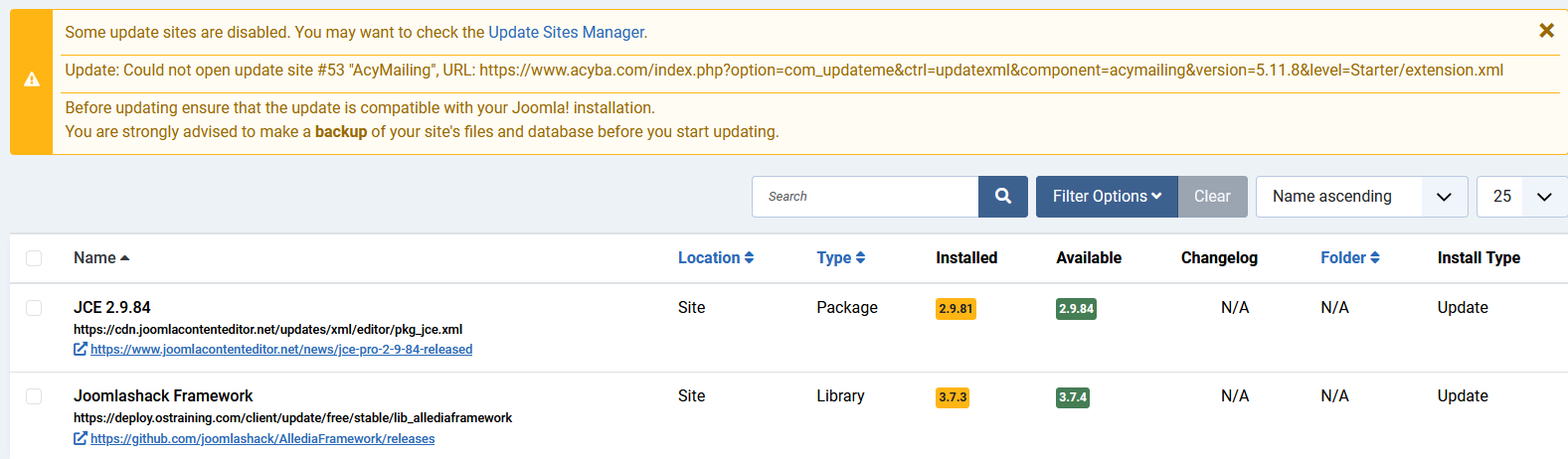Open the JCE Pro 2.9.84 released link
The height and width of the screenshot is (459, 1568).
pos(281,350)
